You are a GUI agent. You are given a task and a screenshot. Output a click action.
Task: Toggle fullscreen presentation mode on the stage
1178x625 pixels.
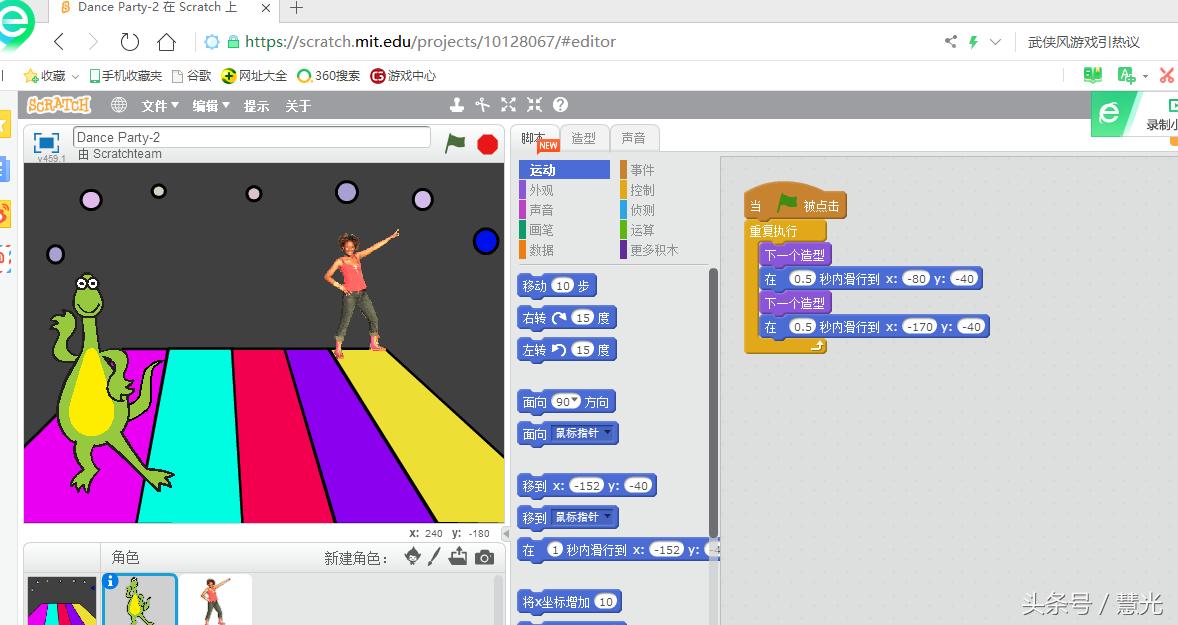click(x=44, y=141)
